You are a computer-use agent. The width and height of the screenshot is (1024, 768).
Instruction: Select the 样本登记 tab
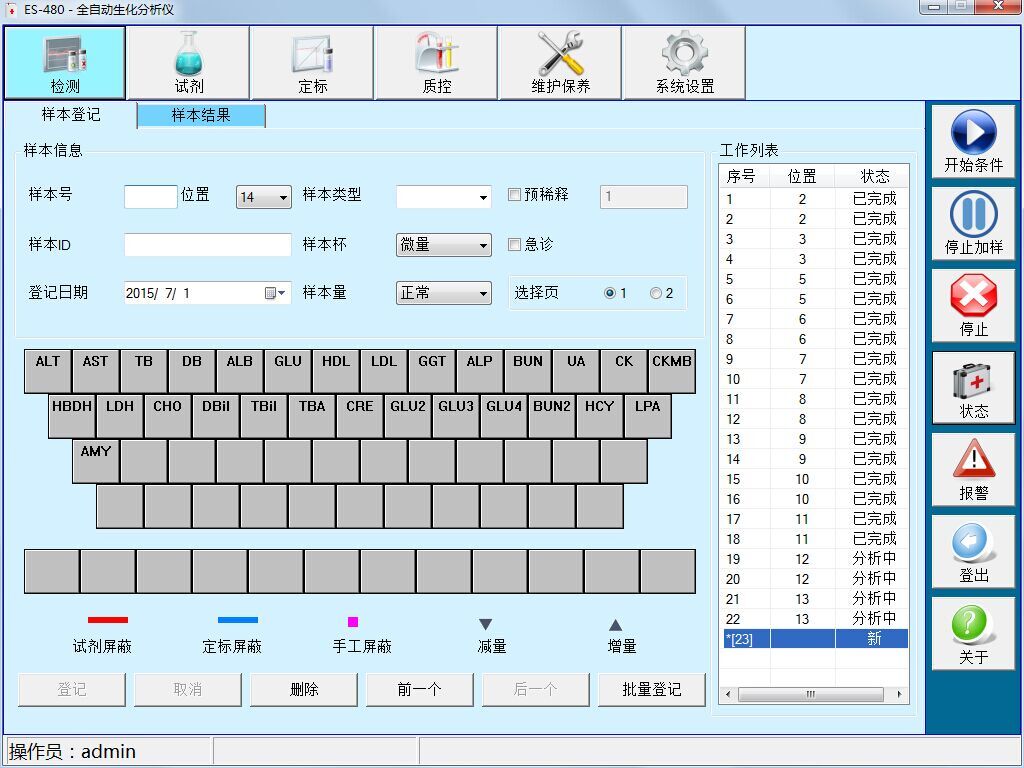(70, 115)
